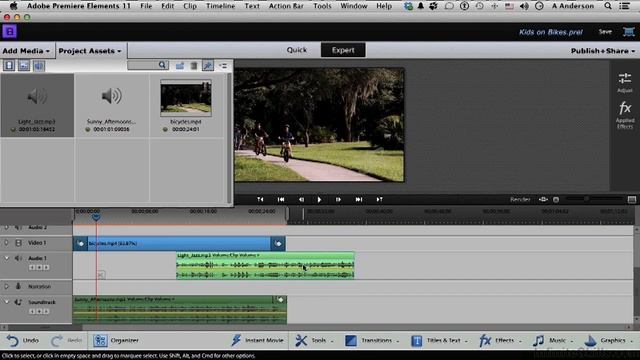The image size is (640, 360).
Task: Click the Save button
Action: 605,32
